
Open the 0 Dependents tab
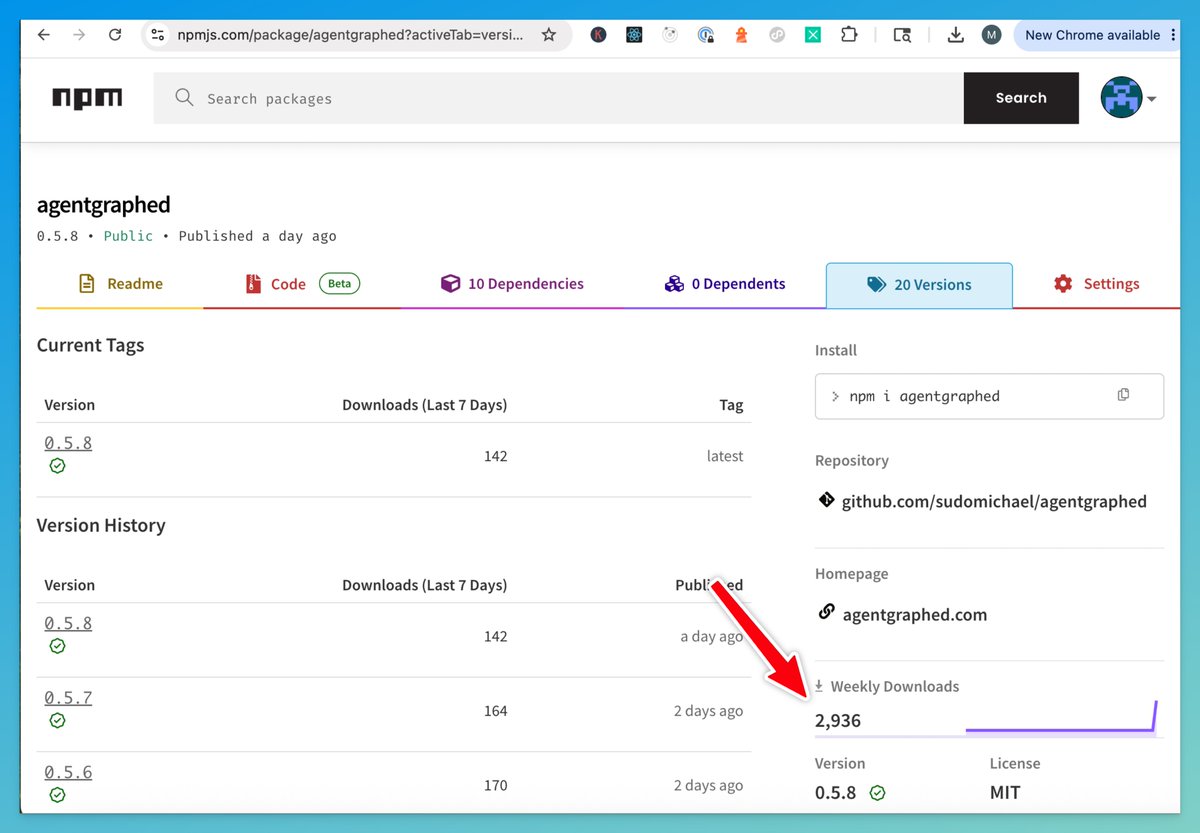click(x=725, y=284)
